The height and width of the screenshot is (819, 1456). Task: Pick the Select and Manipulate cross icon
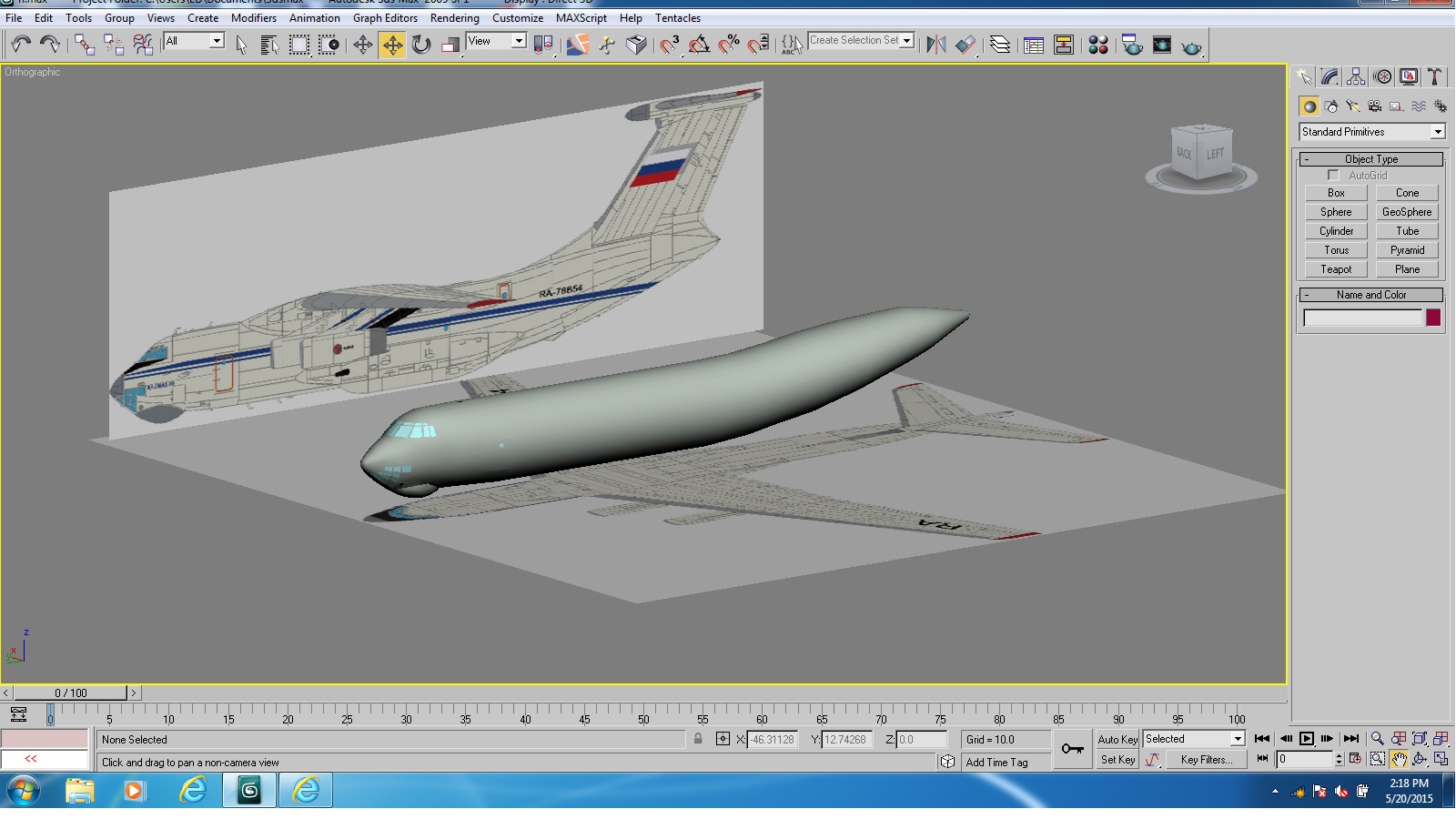(362, 44)
